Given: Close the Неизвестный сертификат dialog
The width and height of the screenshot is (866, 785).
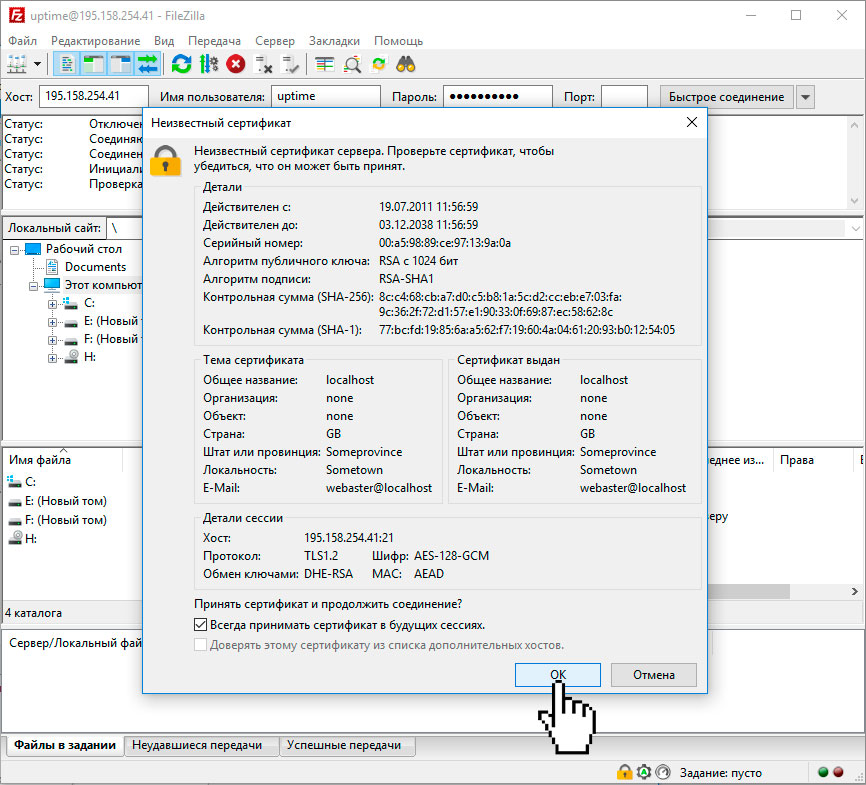Looking at the screenshot, I should click(691, 122).
